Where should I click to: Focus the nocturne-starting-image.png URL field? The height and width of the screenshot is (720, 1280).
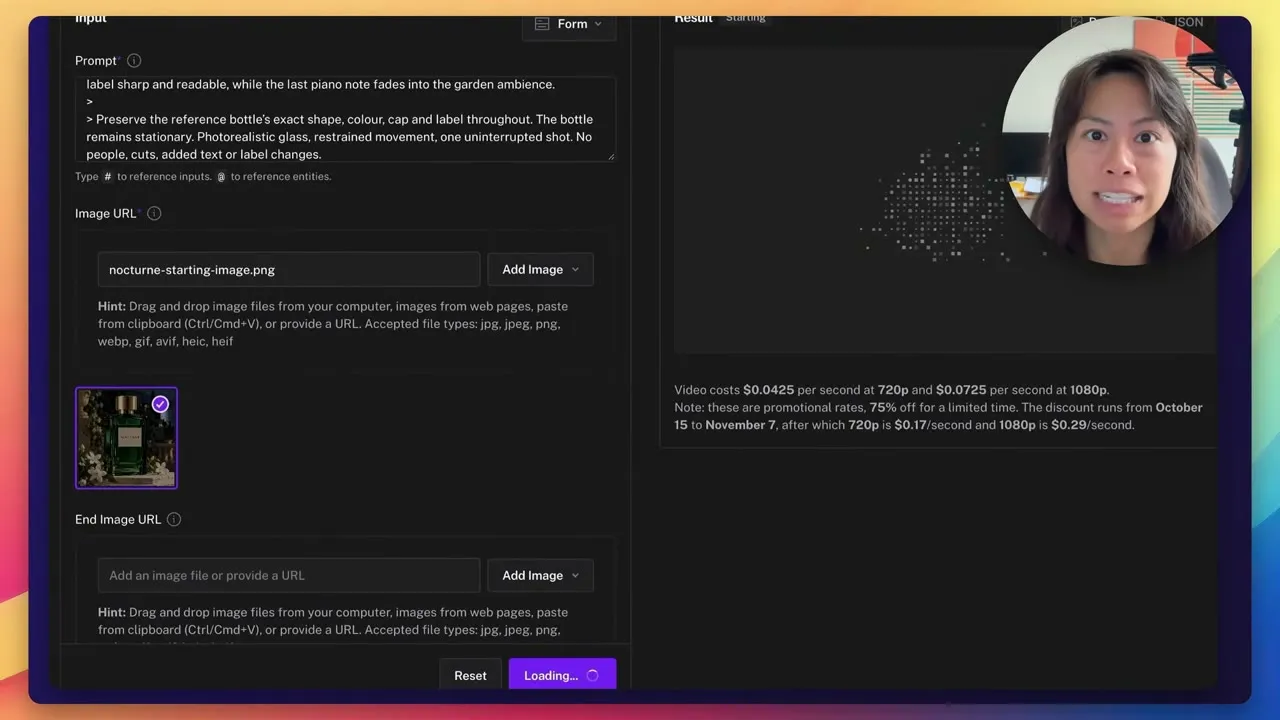coord(289,270)
